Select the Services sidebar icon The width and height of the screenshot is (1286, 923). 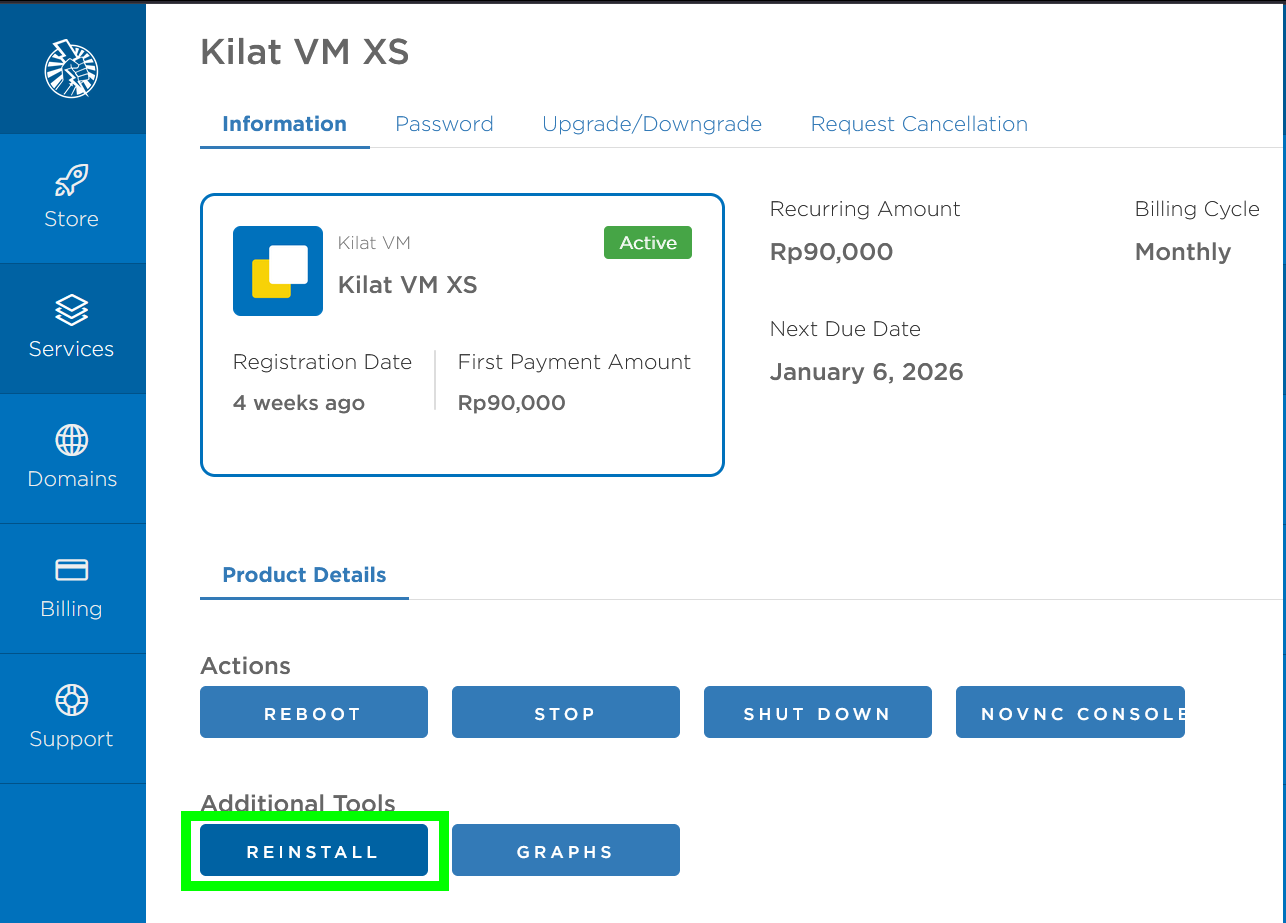coord(71,329)
